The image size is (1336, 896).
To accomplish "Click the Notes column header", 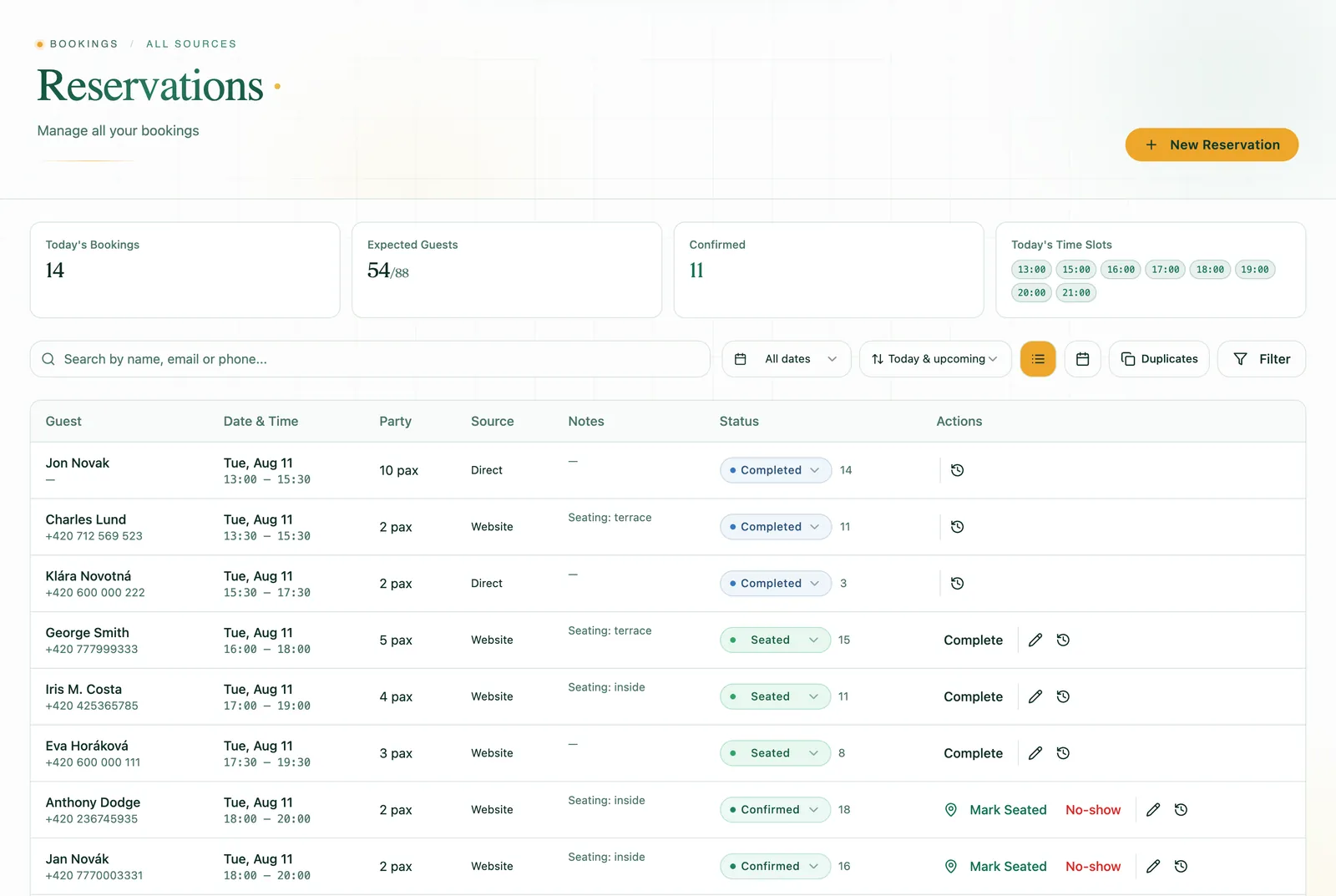I will pyautogui.click(x=586, y=422).
